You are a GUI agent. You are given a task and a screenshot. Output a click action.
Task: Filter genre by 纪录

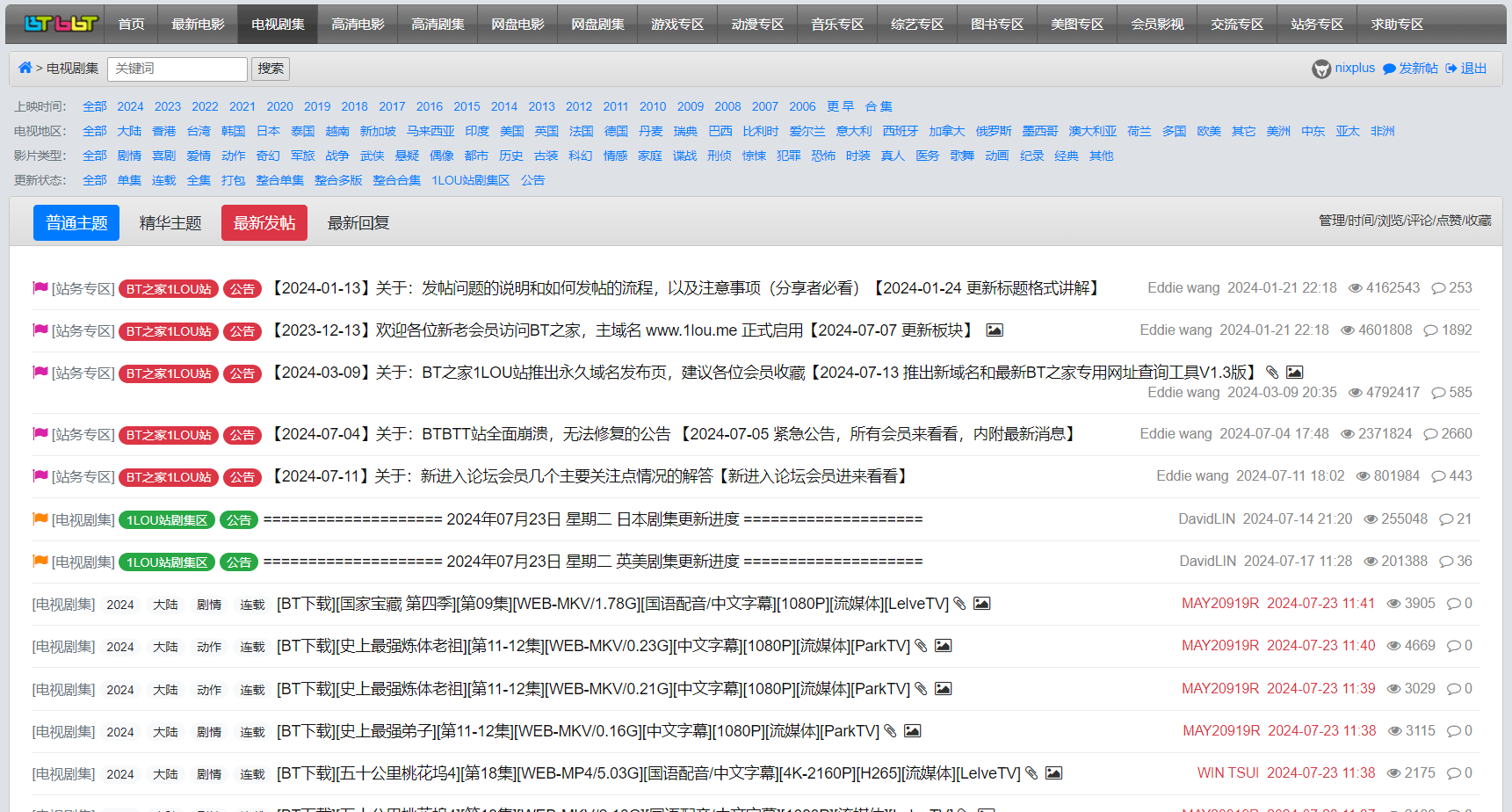tap(1032, 156)
